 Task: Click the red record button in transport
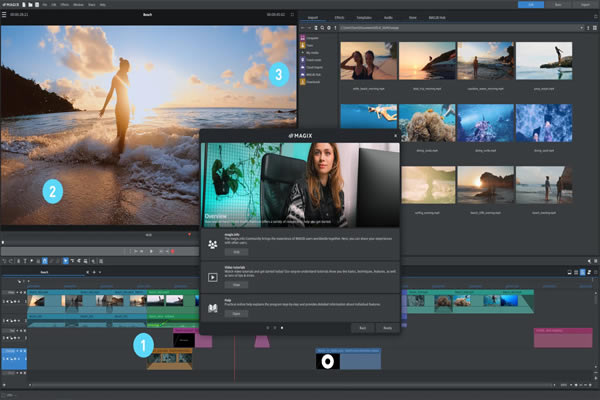pos(172,251)
